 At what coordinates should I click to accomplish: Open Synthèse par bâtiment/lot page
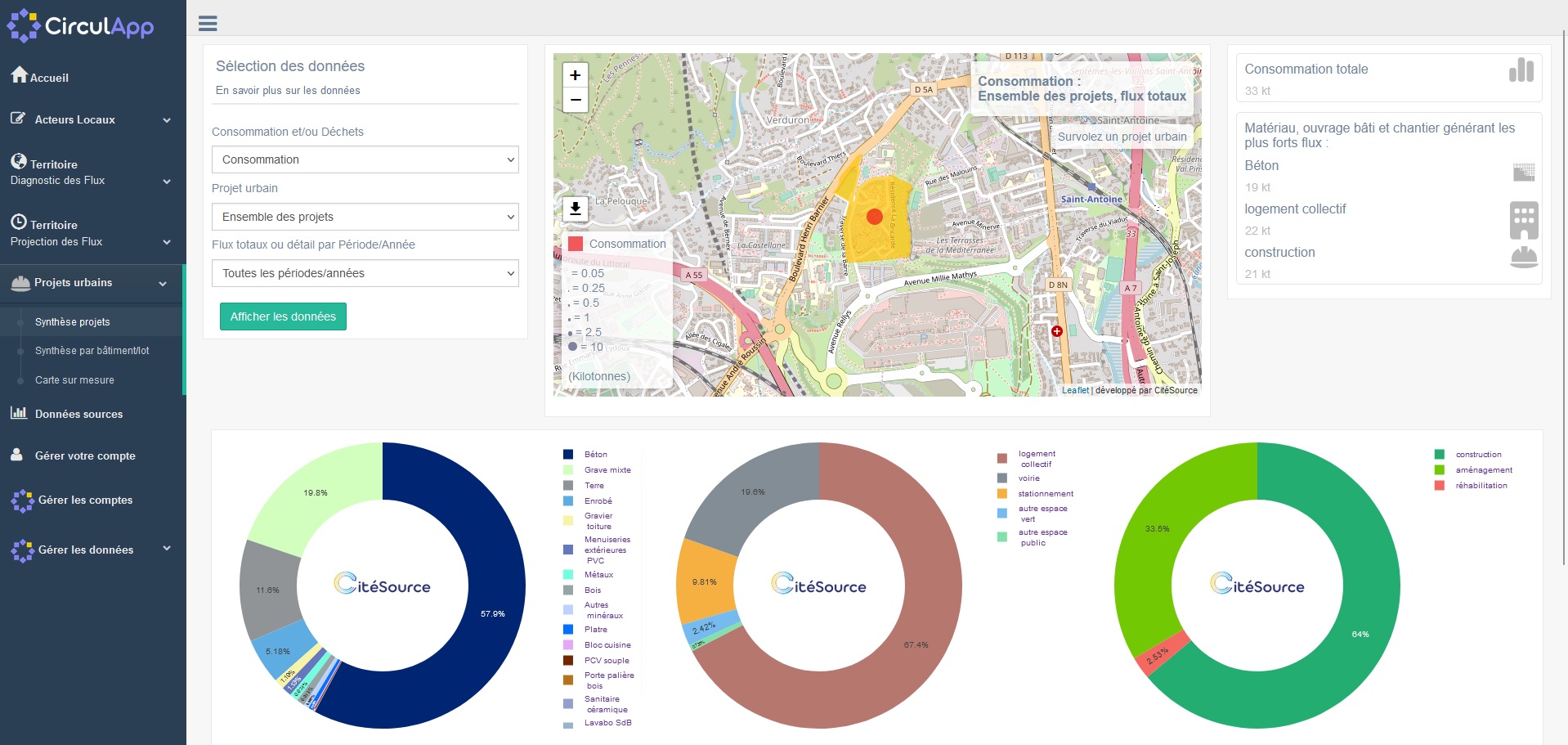(x=92, y=351)
